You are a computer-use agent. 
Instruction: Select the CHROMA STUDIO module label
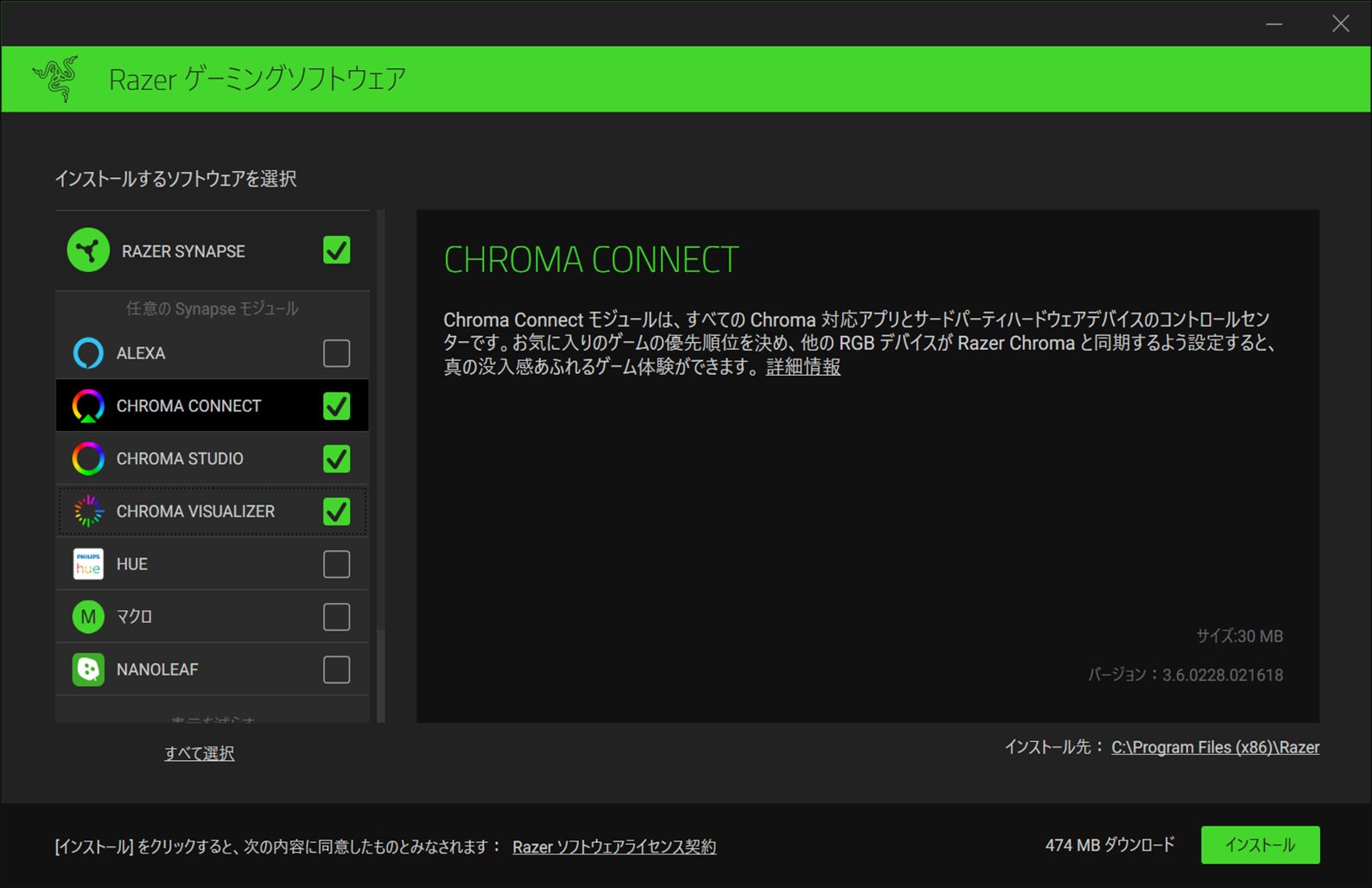coord(180,459)
